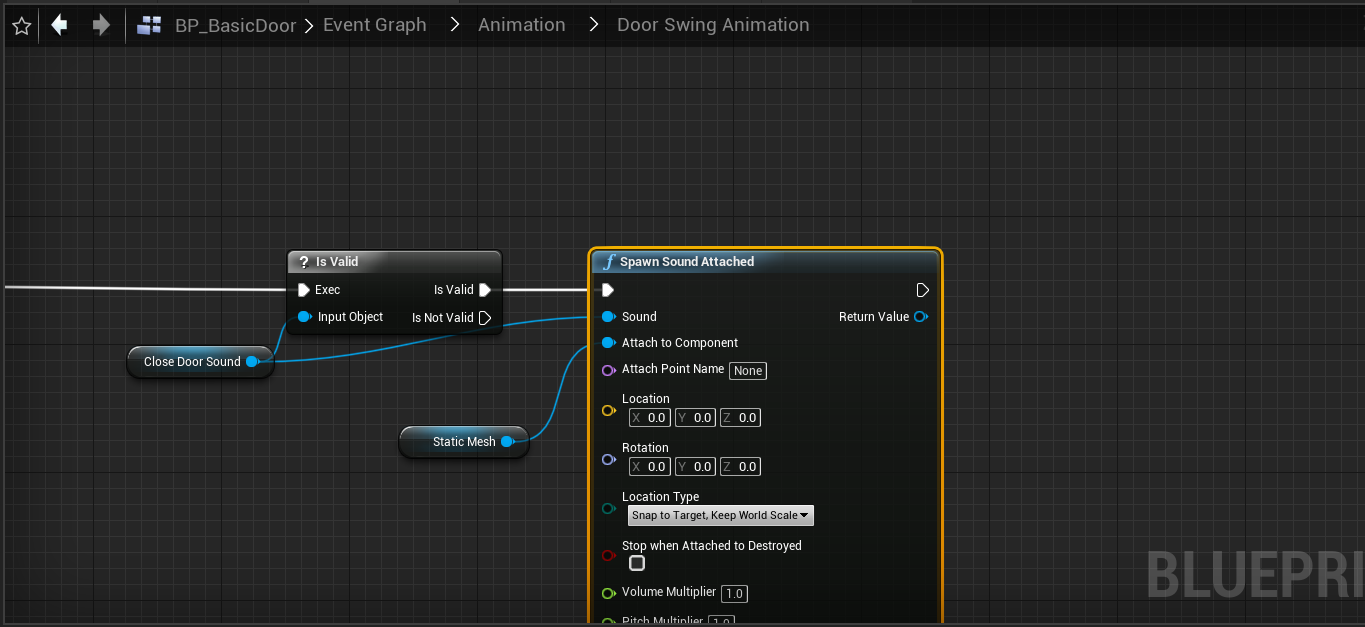
Task: Click the Close Door Sound output pin
Action: [x=252, y=362]
